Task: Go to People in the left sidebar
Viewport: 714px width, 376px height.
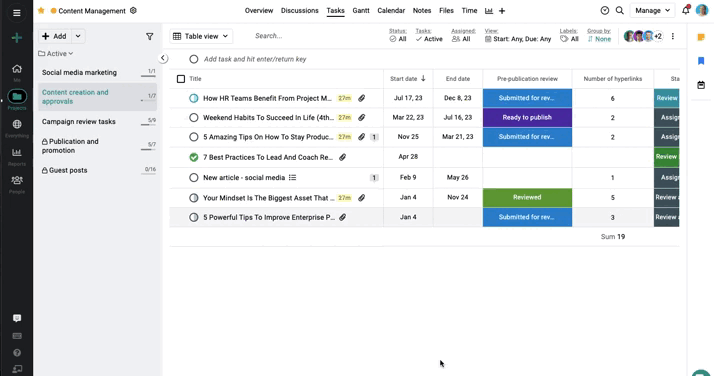Action: [x=17, y=181]
